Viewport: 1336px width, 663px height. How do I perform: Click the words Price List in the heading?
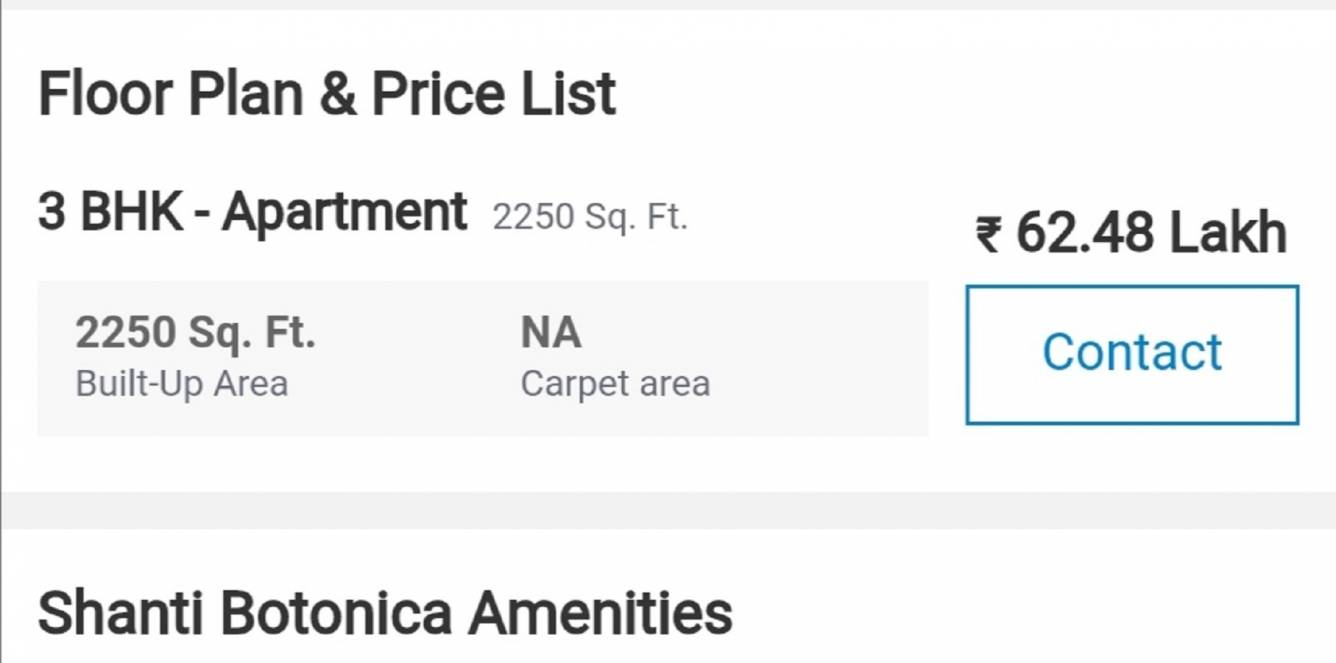click(x=493, y=94)
